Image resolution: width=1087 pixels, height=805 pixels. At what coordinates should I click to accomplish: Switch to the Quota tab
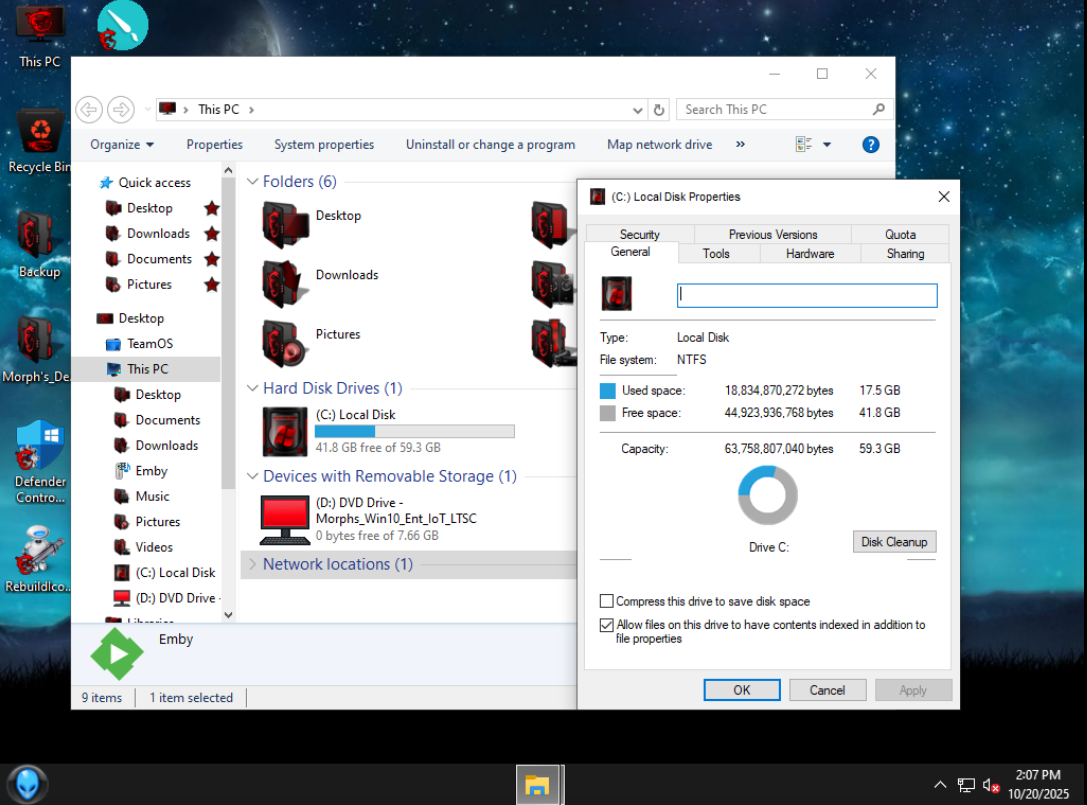click(900, 234)
